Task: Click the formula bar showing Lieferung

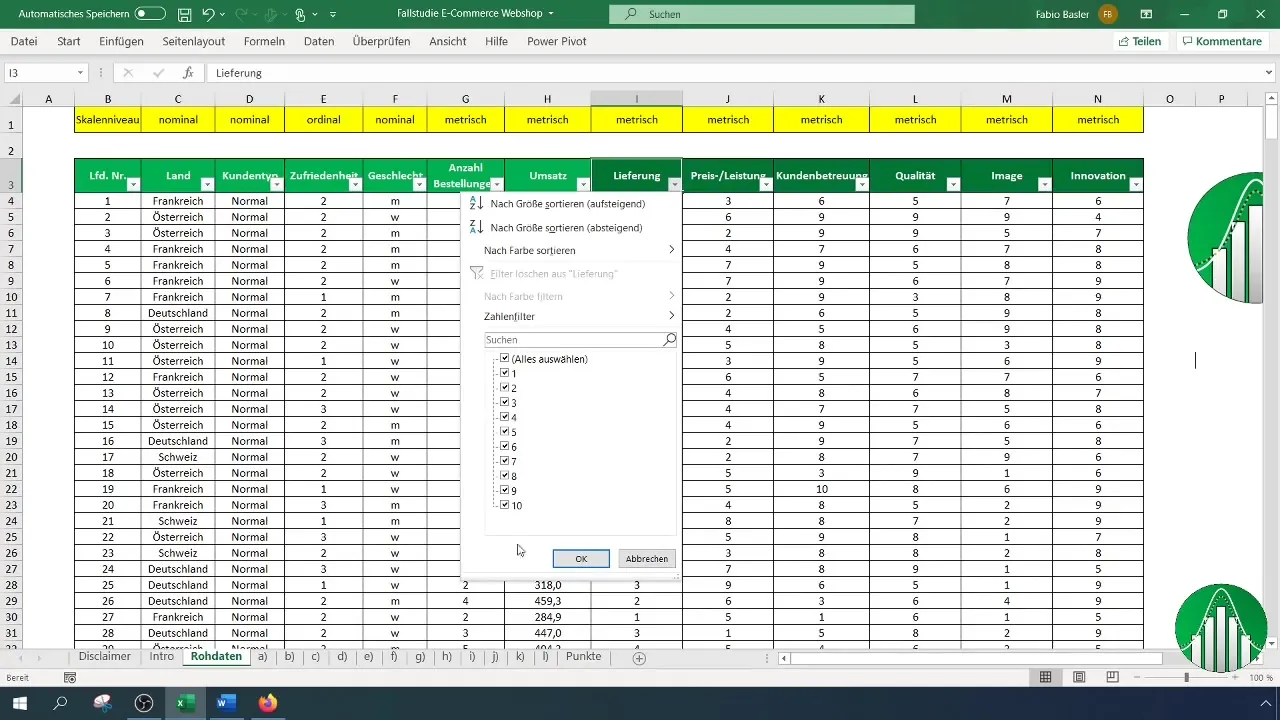Action: pos(740,73)
